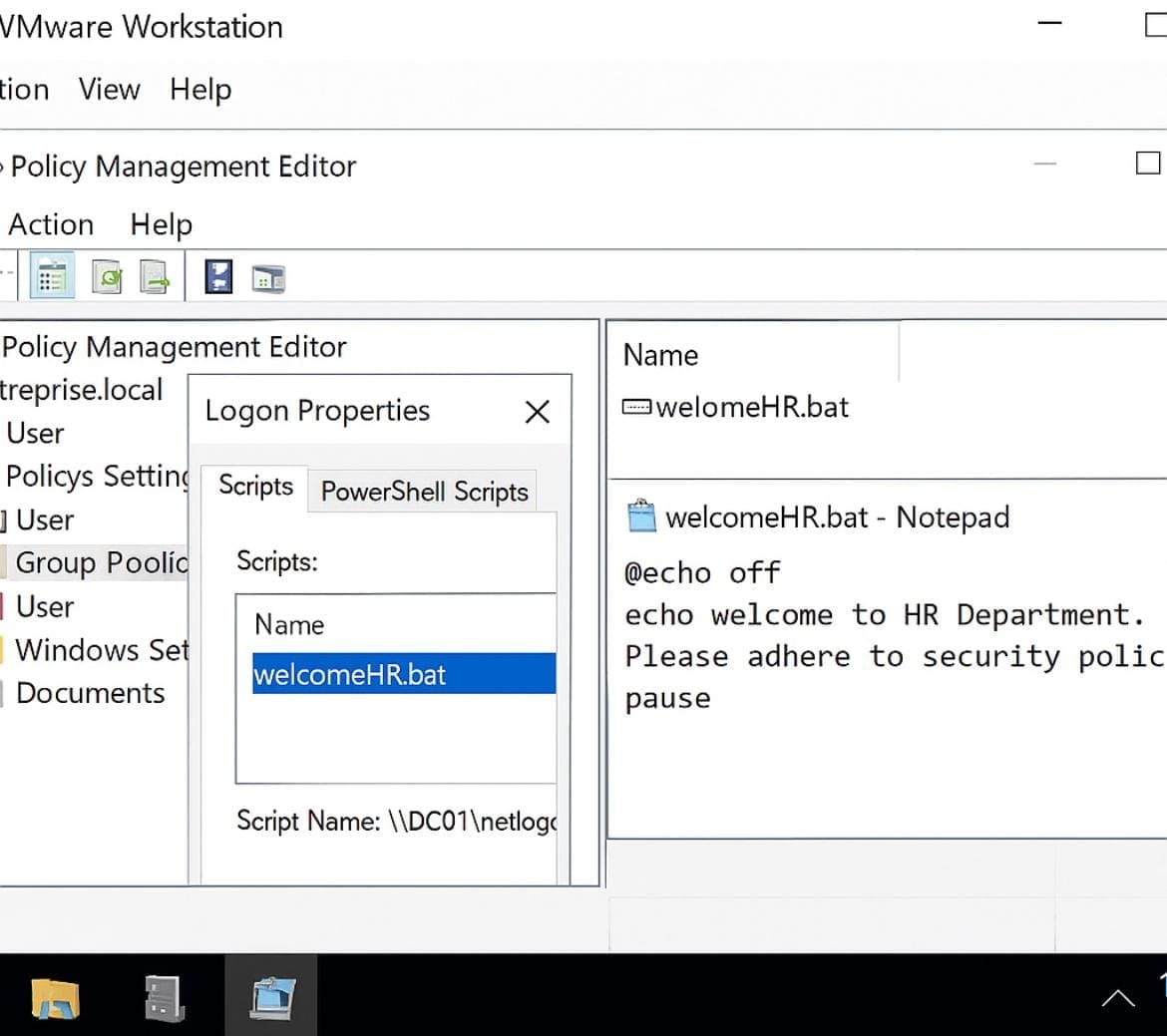Click the '@echo off' line in Notepad
This screenshot has height=1036, width=1167.
(x=702, y=573)
